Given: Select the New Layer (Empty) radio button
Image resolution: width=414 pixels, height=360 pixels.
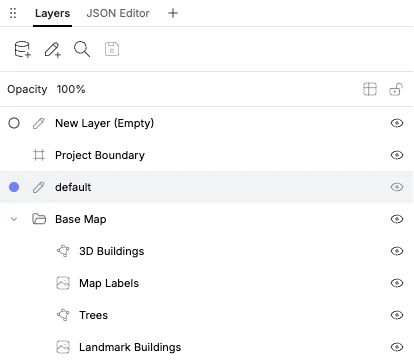Looking at the screenshot, I should point(14,123).
